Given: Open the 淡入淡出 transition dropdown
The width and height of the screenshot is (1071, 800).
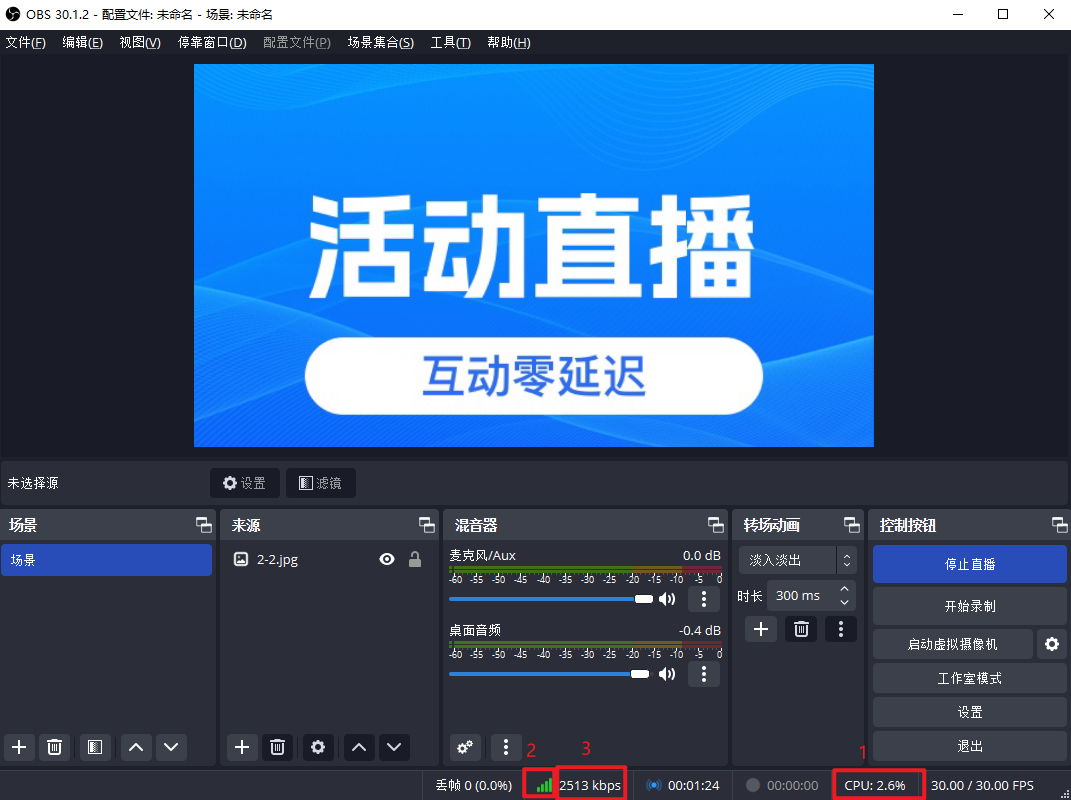Looking at the screenshot, I should point(797,560).
